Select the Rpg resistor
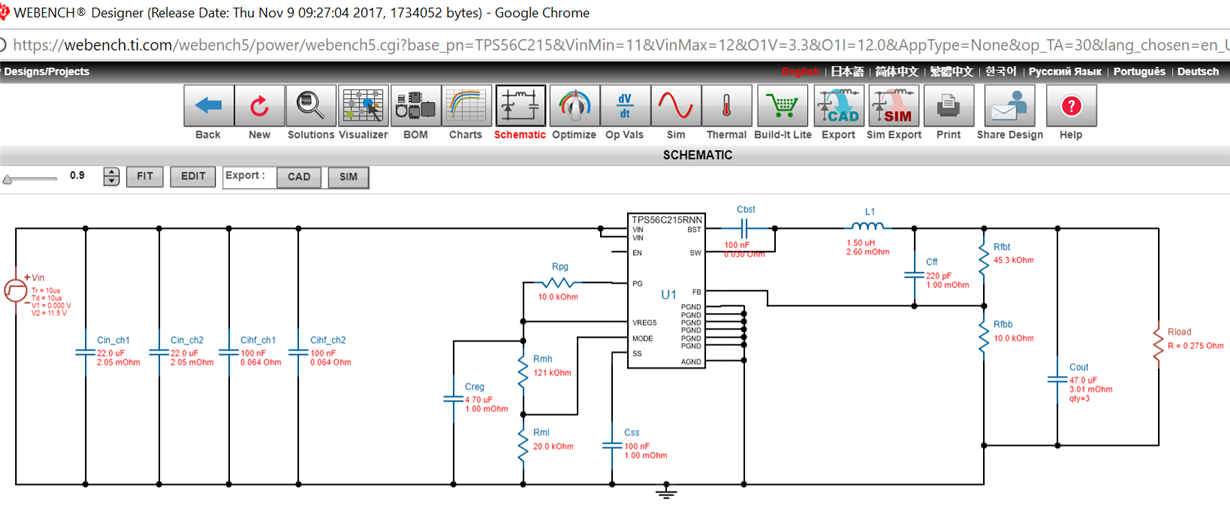 pyautogui.click(x=559, y=283)
